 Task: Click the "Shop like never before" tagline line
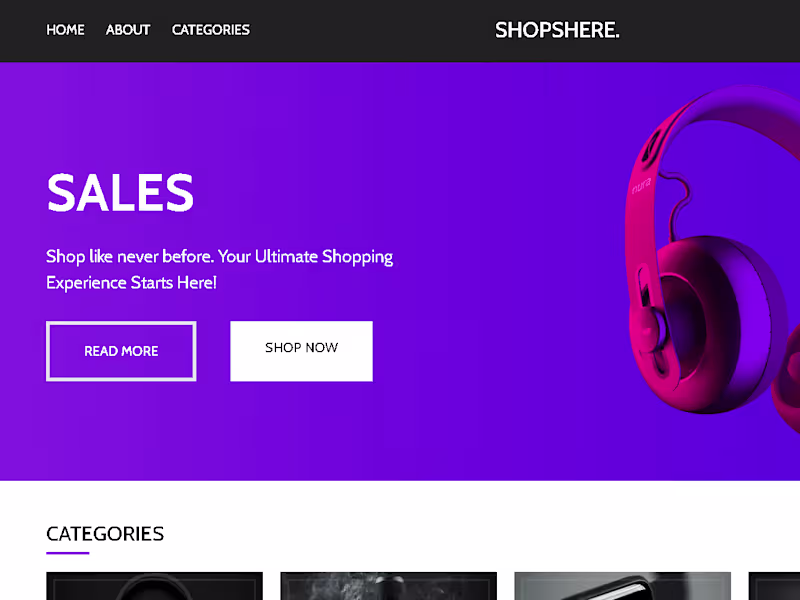[x=219, y=257]
